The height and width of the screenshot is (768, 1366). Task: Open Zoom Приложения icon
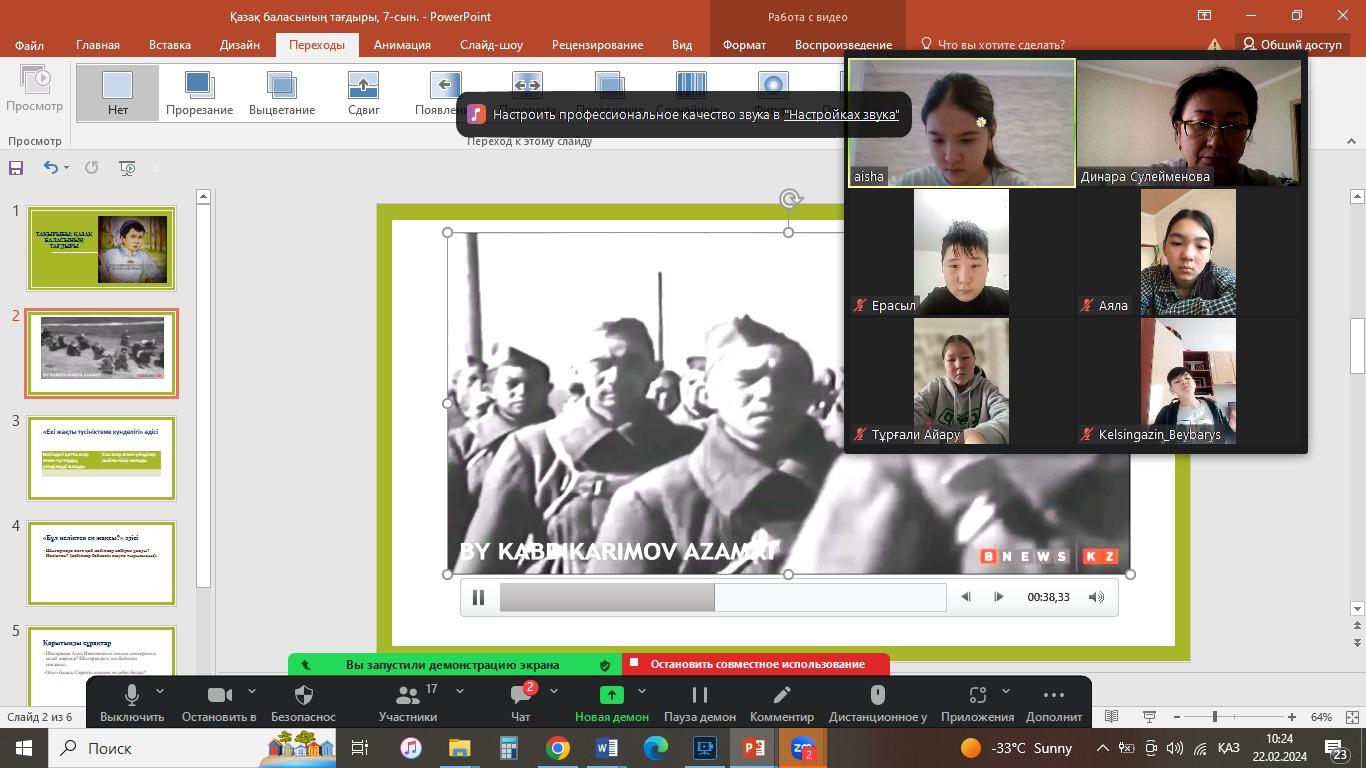pyautogui.click(x=978, y=695)
